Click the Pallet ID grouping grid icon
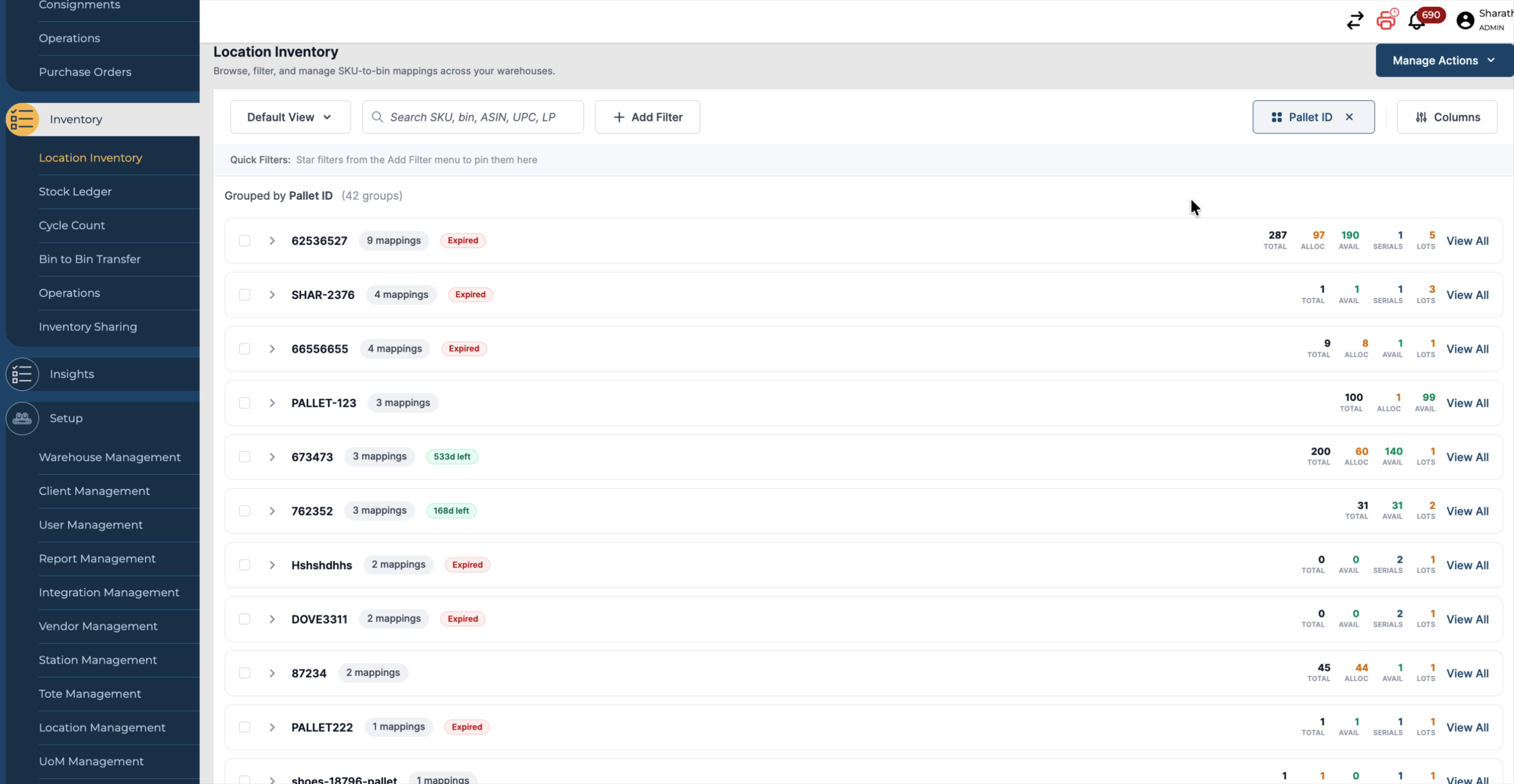The height and width of the screenshot is (784, 1514). pyautogui.click(x=1276, y=117)
